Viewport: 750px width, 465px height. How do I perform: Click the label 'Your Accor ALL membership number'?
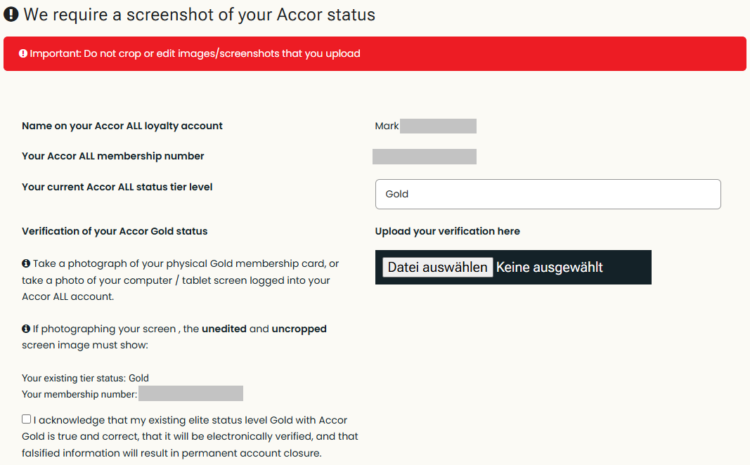coord(113,156)
